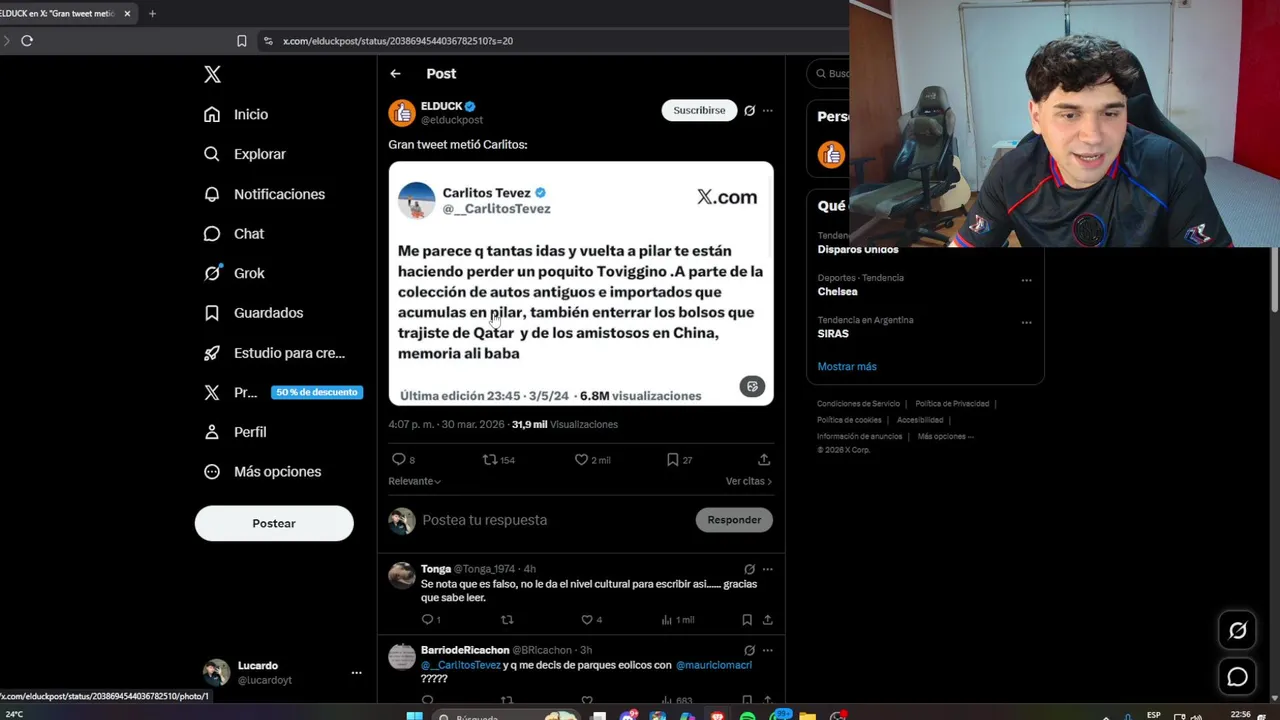Reload the page in the browser
This screenshot has height=720, width=1280.
pos(27,41)
